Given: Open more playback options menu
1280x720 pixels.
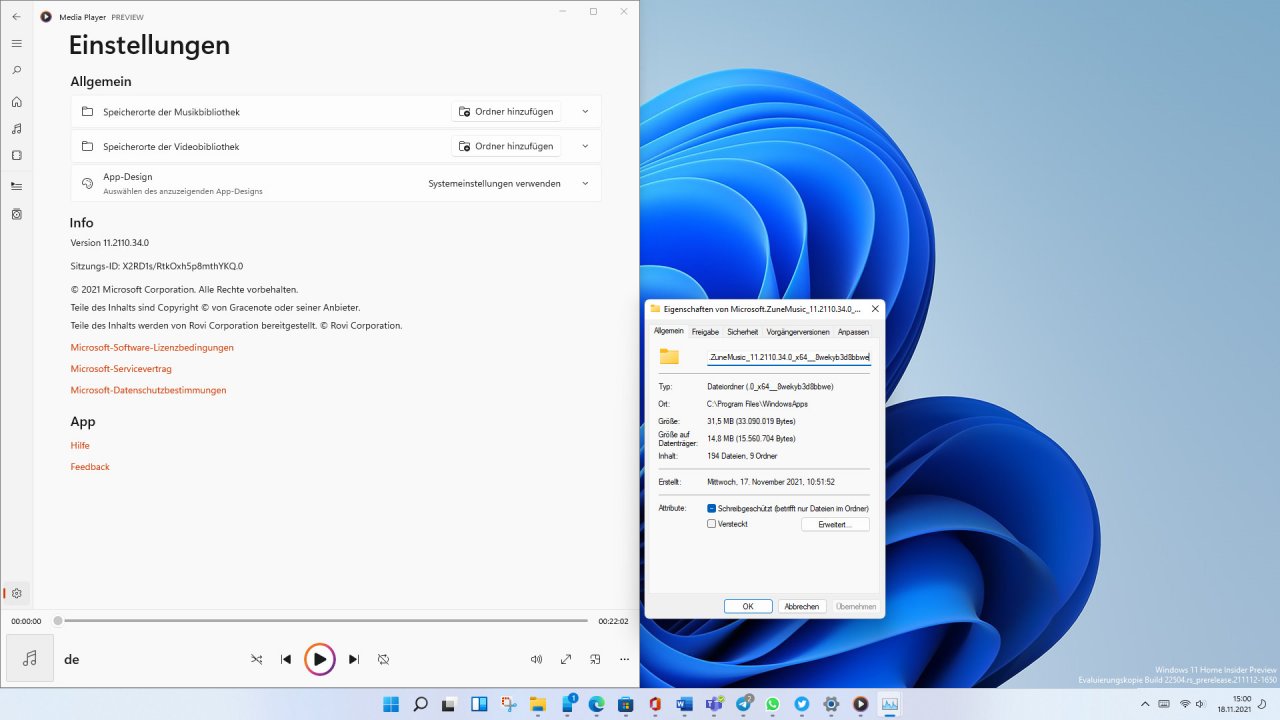Looking at the screenshot, I should point(624,659).
